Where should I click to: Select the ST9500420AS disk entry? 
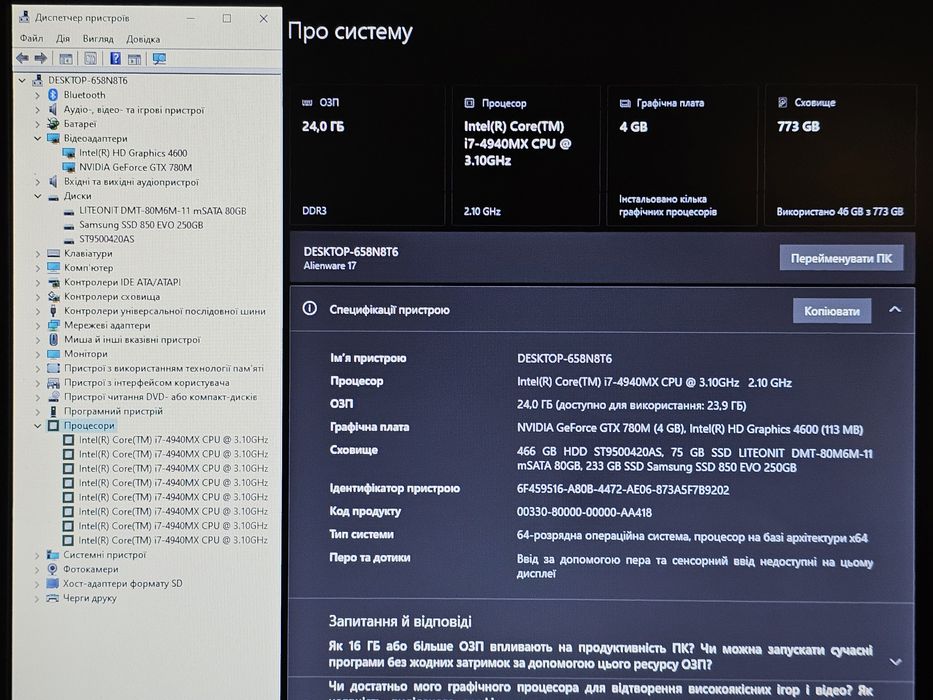pyautogui.click(x=107, y=239)
